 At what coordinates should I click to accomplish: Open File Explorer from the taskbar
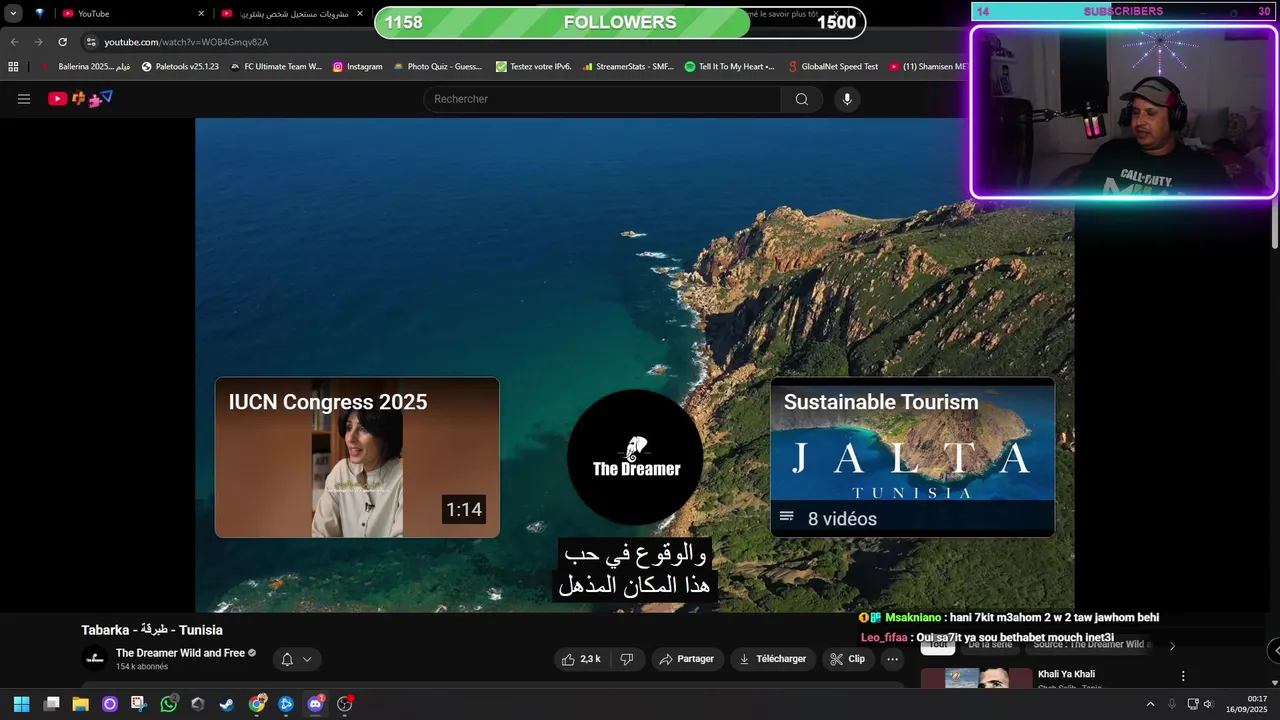[x=80, y=704]
